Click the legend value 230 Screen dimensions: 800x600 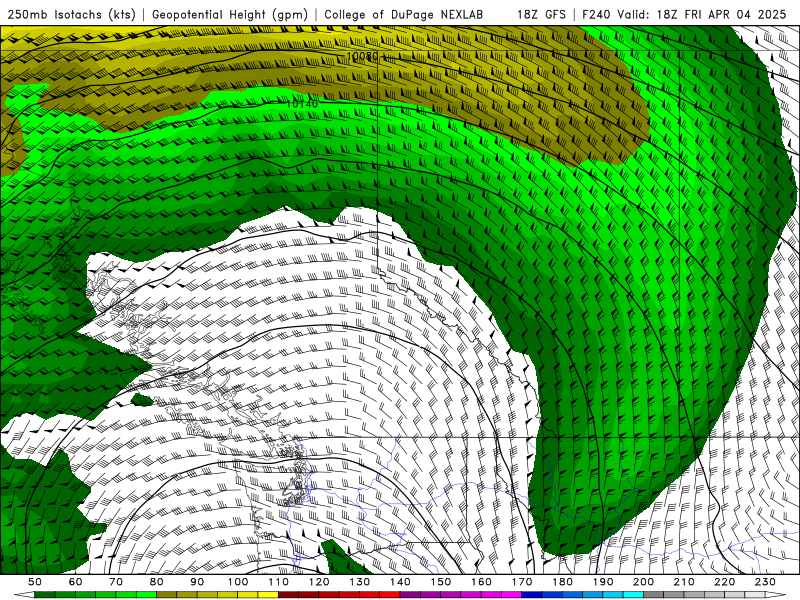tap(765, 582)
